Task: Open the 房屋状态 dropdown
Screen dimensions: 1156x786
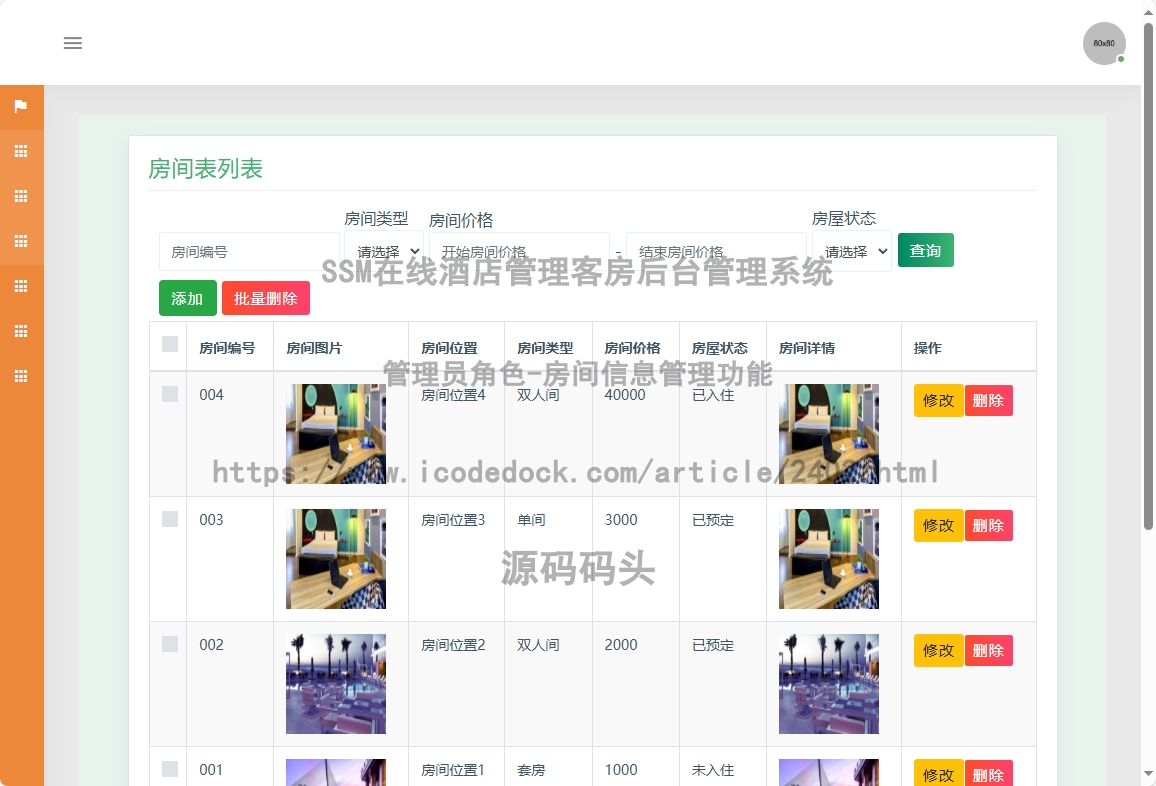Action: click(x=852, y=251)
